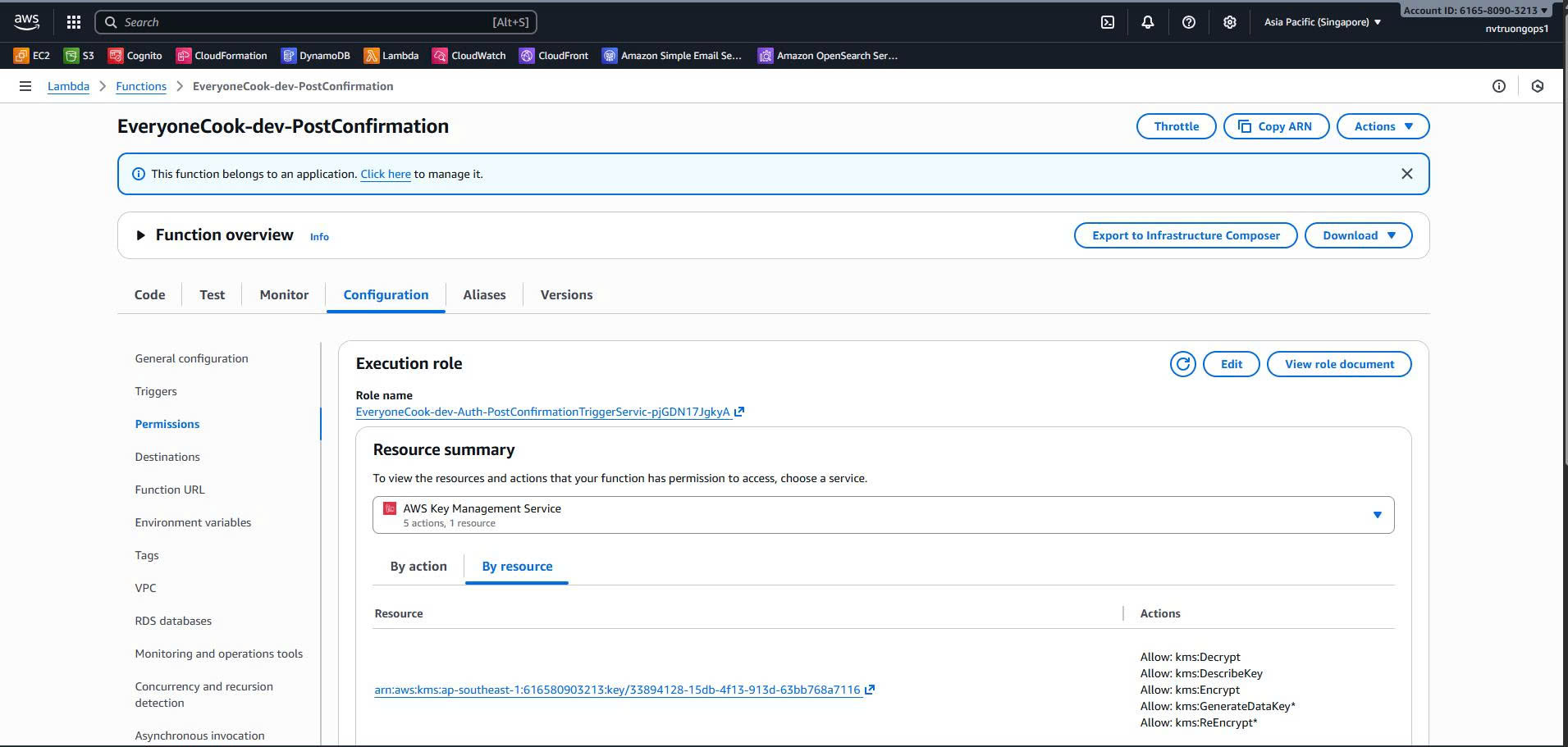Open the AWS home logo
This screenshot has height=747, width=1568.
(26, 22)
